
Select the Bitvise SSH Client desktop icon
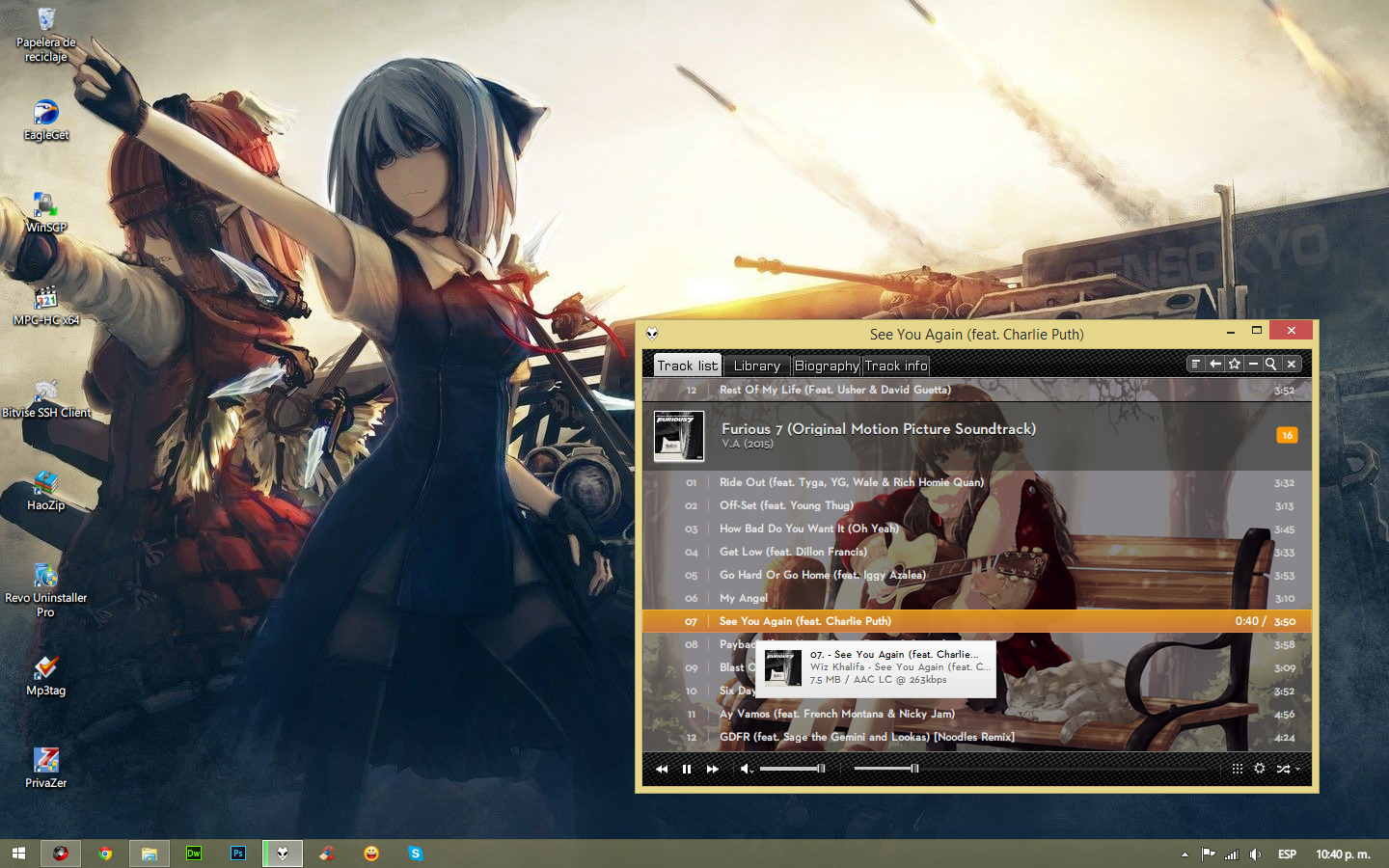(x=45, y=398)
